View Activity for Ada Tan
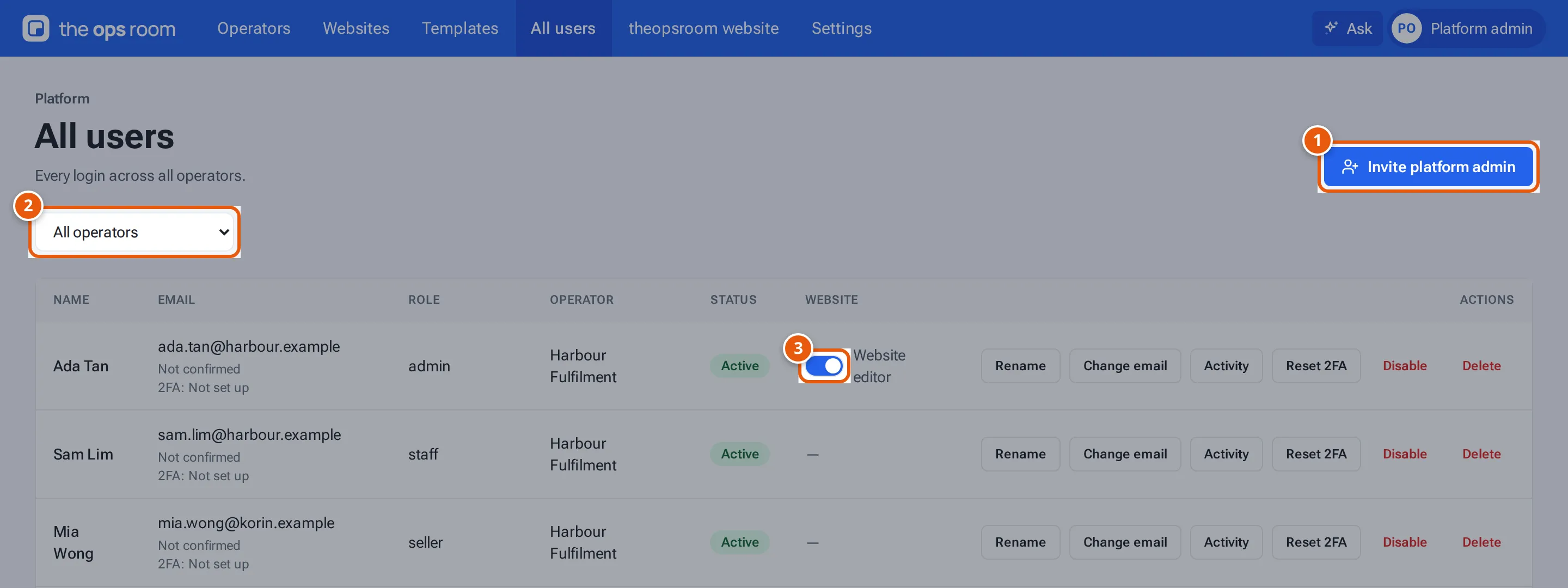 click(x=1226, y=366)
